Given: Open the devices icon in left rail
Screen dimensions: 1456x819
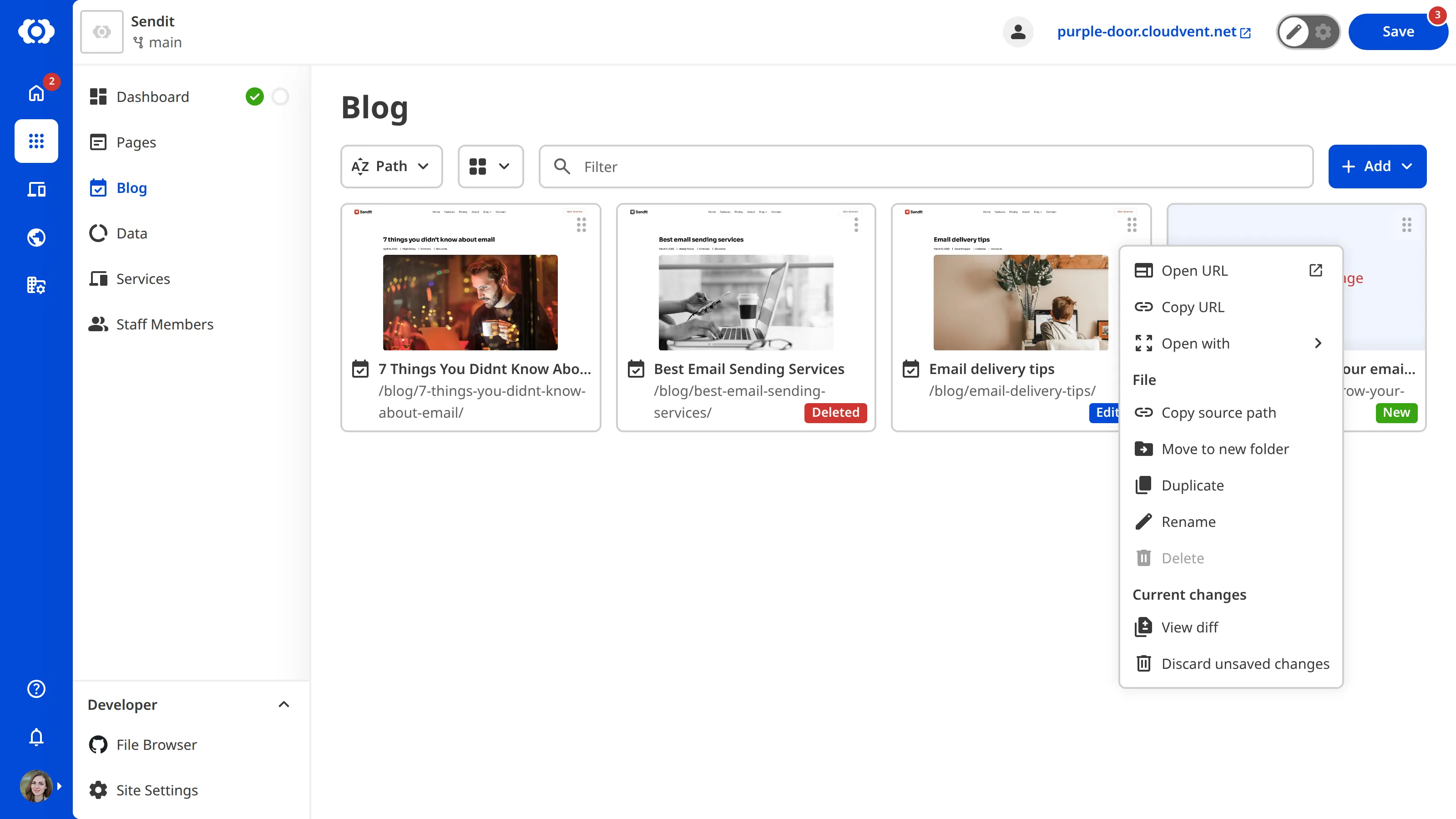Looking at the screenshot, I should click(36, 189).
